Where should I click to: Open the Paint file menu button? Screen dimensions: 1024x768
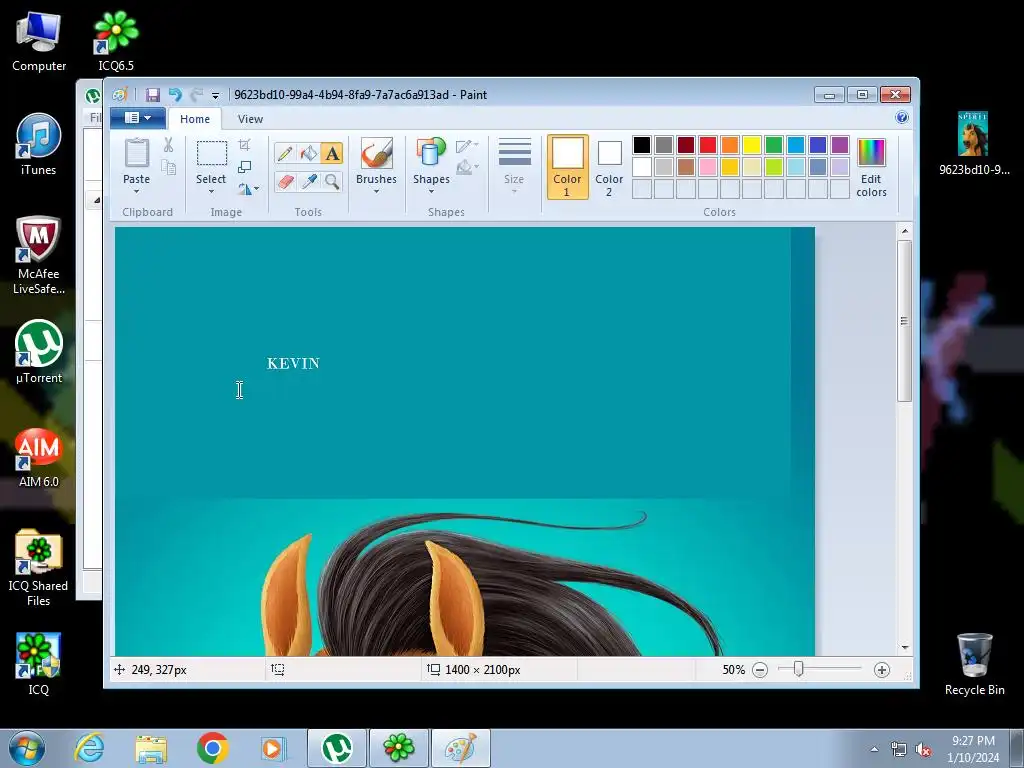(x=138, y=118)
